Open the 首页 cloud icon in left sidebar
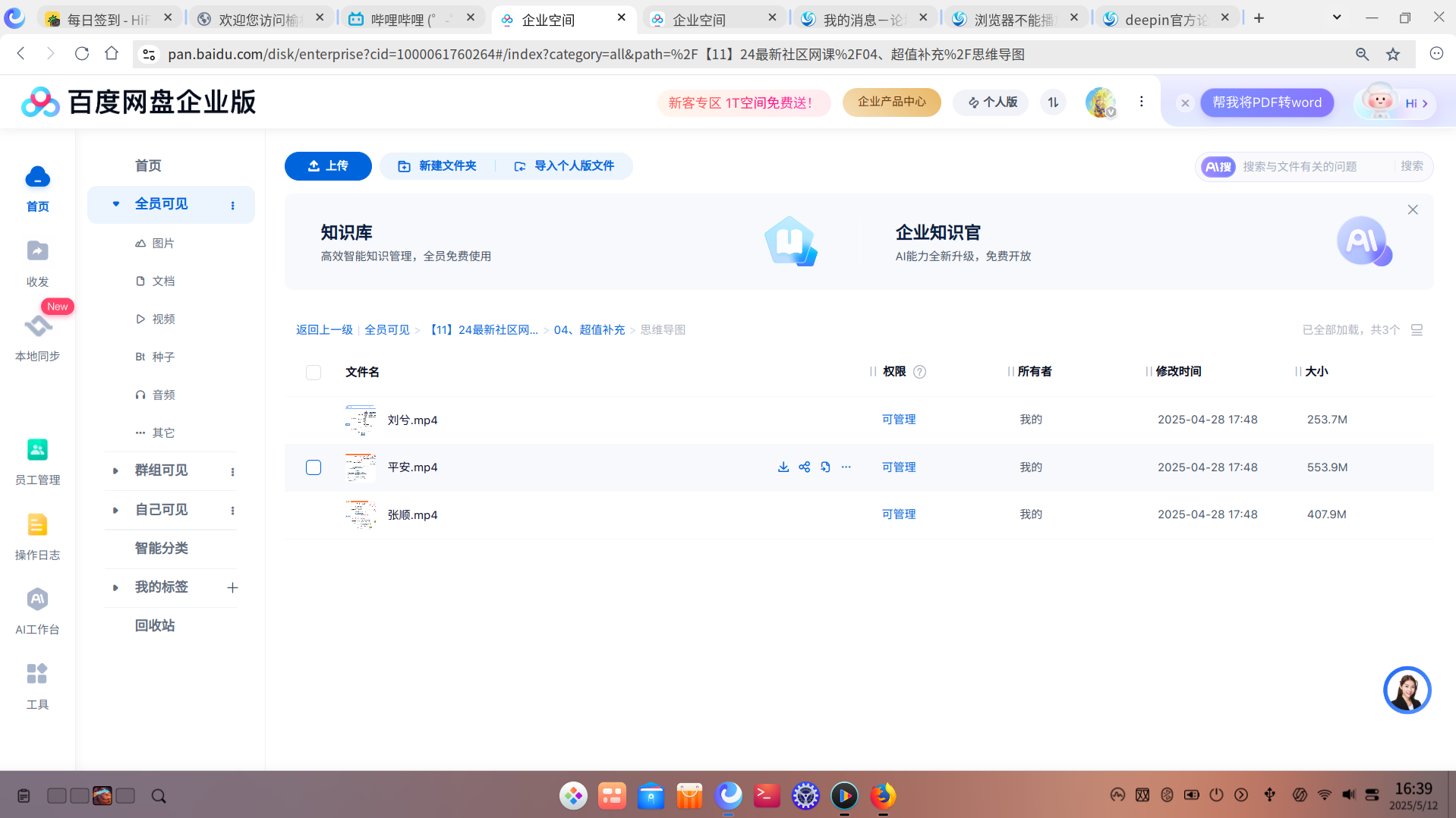Viewport: 1456px width, 818px height. pos(37,177)
